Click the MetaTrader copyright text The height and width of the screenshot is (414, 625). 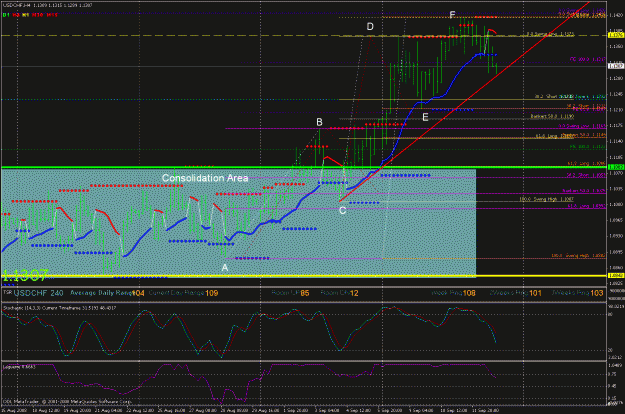coord(67,401)
